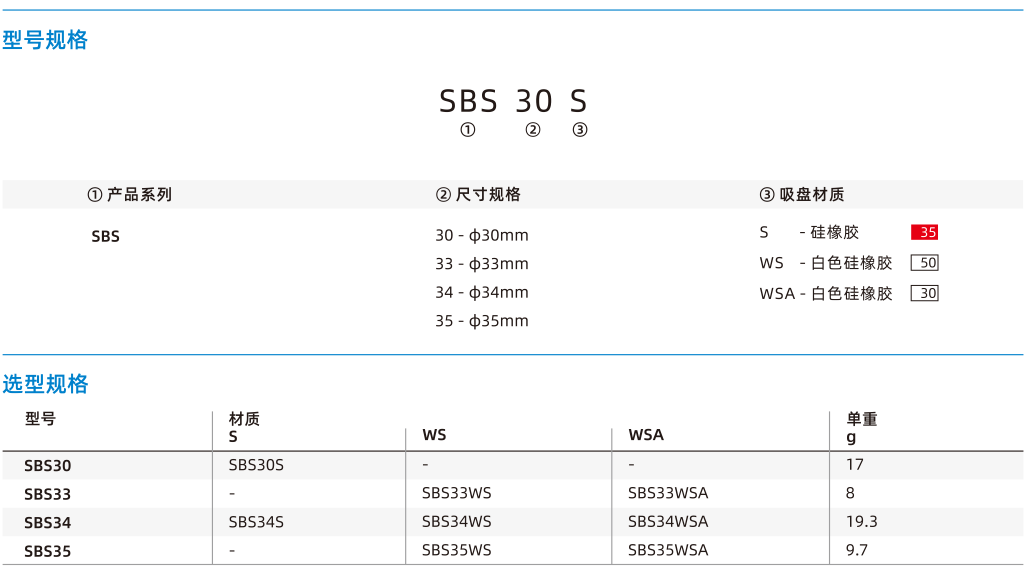The image size is (1026, 579).
Task: Click circled number ① under SBS
Action: (x=468, y=130)
